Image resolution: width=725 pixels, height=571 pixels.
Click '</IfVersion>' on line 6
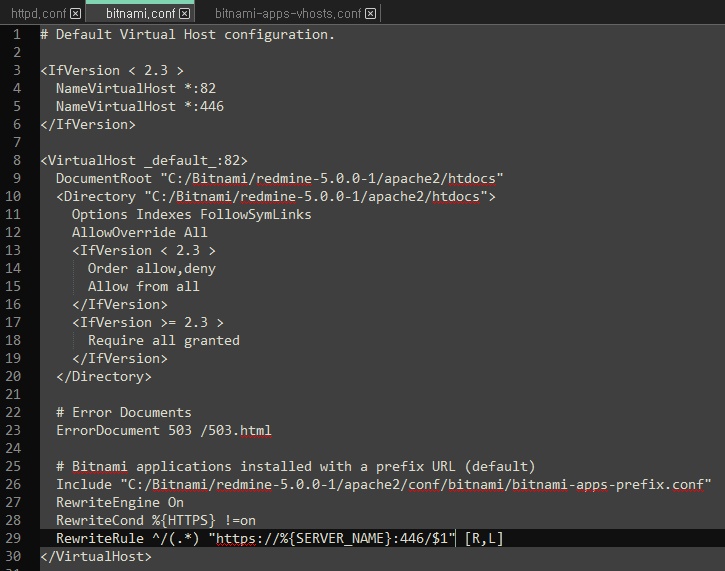[88, 124]
